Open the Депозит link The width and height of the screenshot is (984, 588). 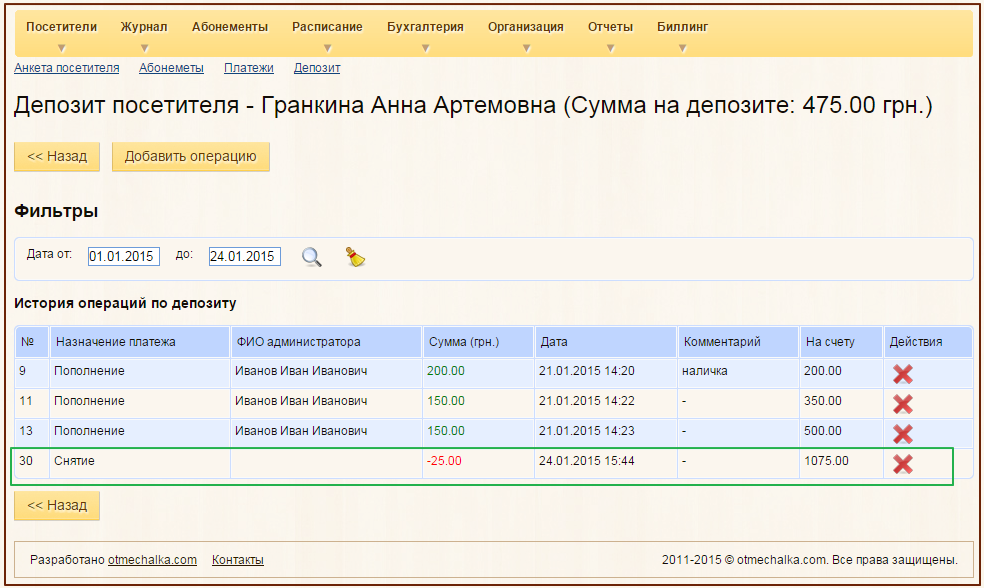pyautogui.click(x=317, y=68)
